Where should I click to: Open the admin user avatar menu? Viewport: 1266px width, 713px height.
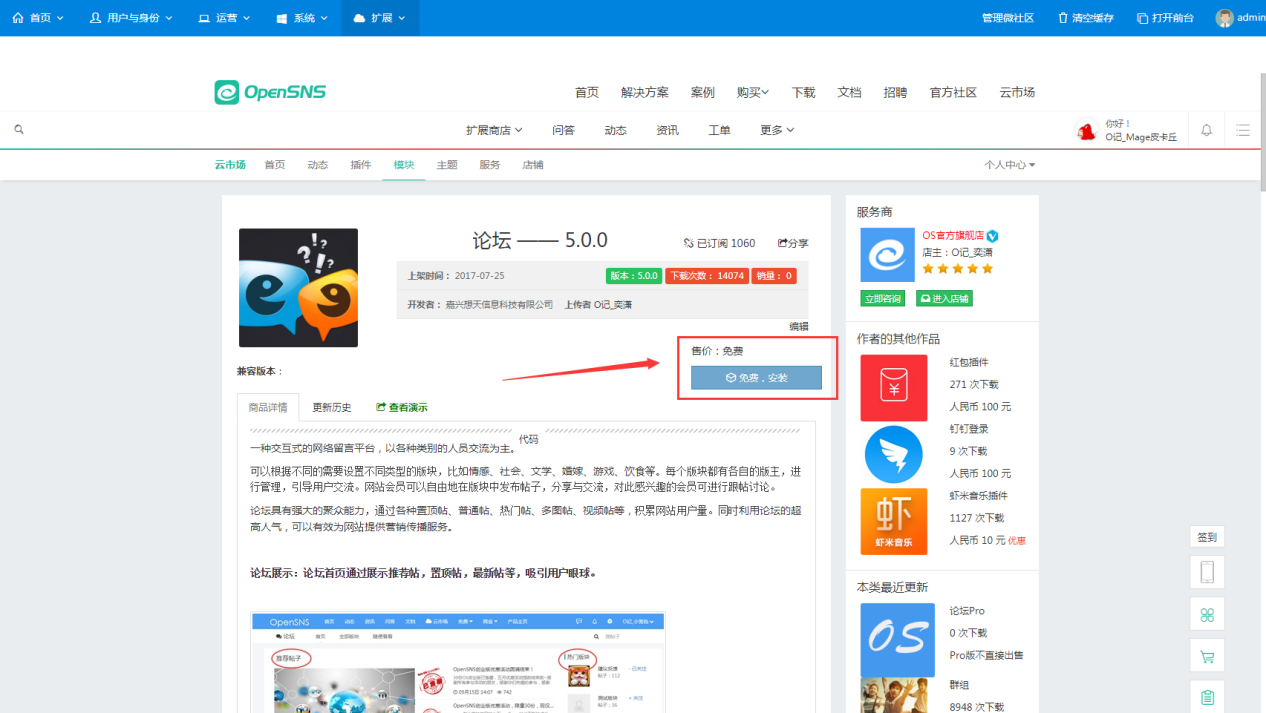(x=1240, y=18)
